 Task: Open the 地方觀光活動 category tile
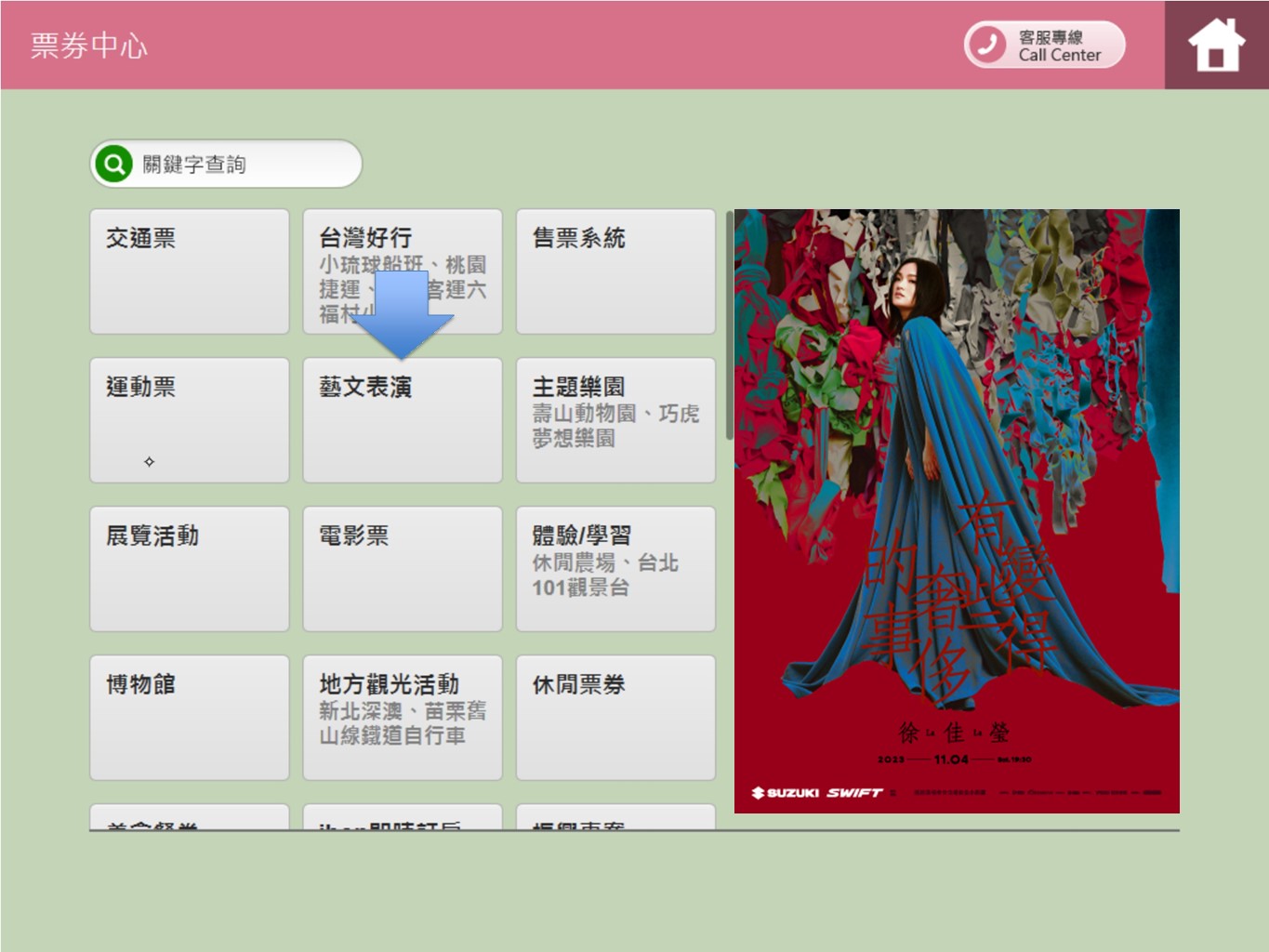(402, 718)
